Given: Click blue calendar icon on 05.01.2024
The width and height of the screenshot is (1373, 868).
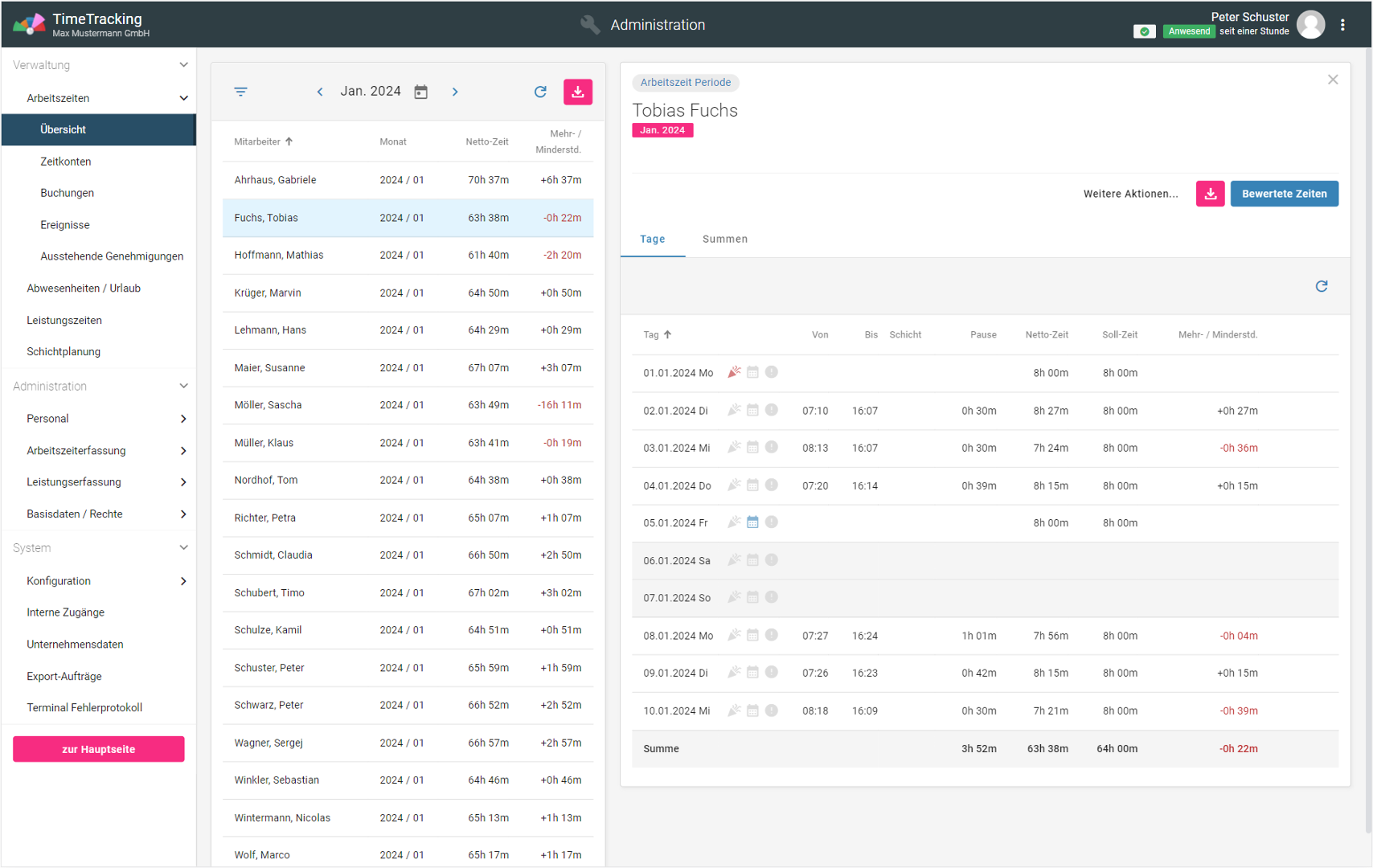Looking at the screenshot, I should 752,522.
